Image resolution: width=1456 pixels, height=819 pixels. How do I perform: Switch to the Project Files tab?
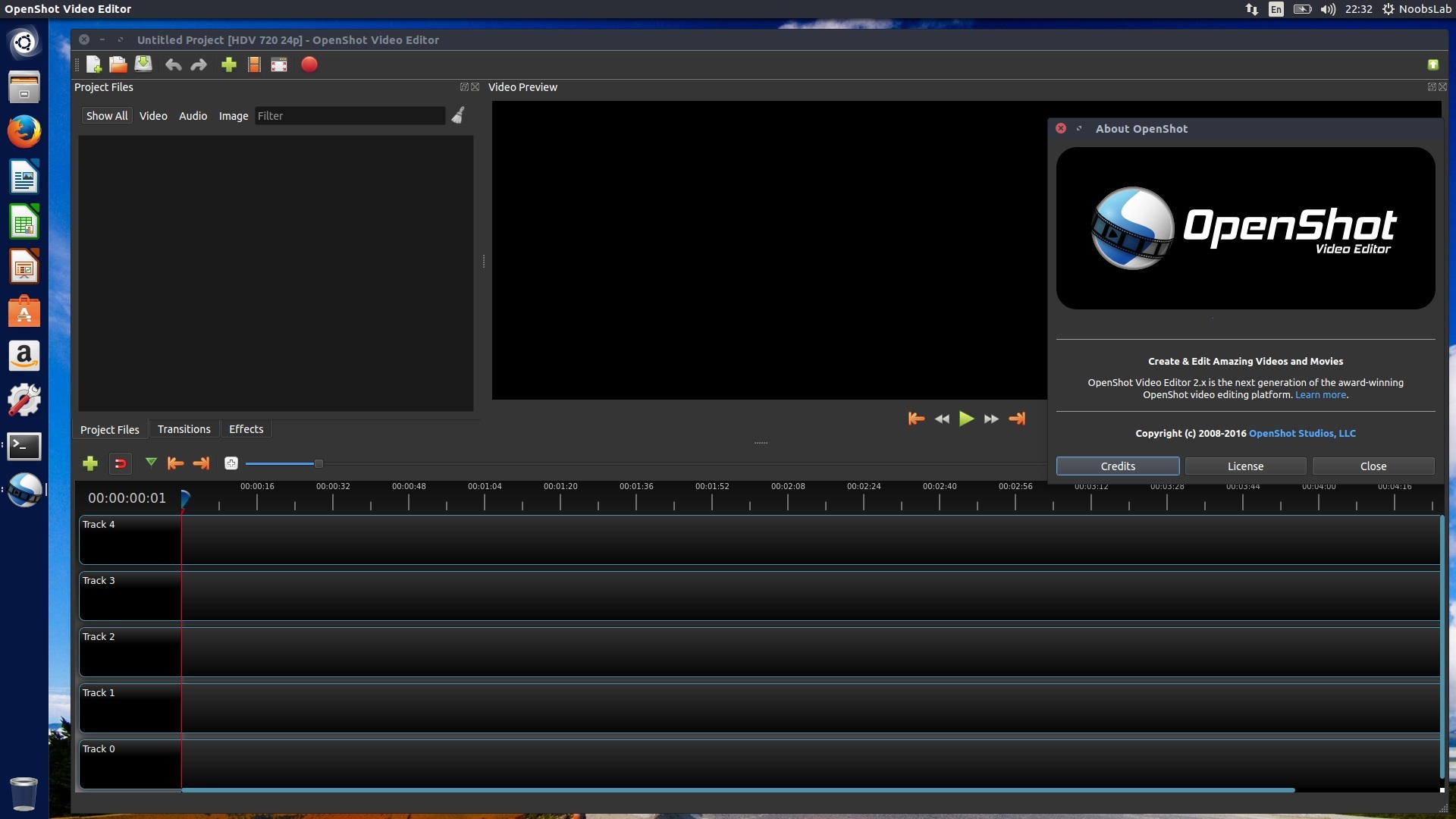110,429
